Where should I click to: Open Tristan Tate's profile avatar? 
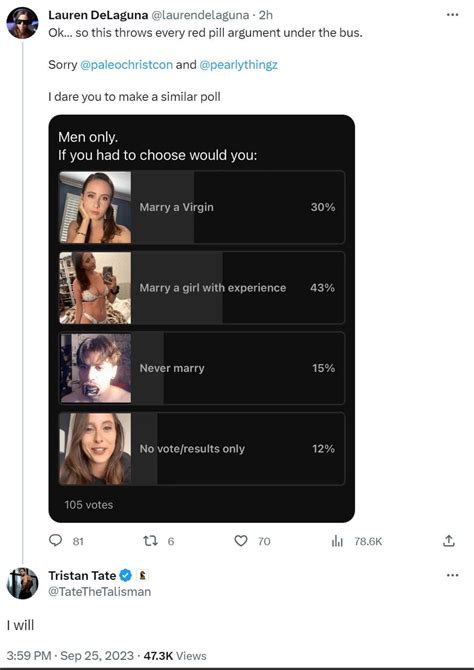[x=22, y=583]
